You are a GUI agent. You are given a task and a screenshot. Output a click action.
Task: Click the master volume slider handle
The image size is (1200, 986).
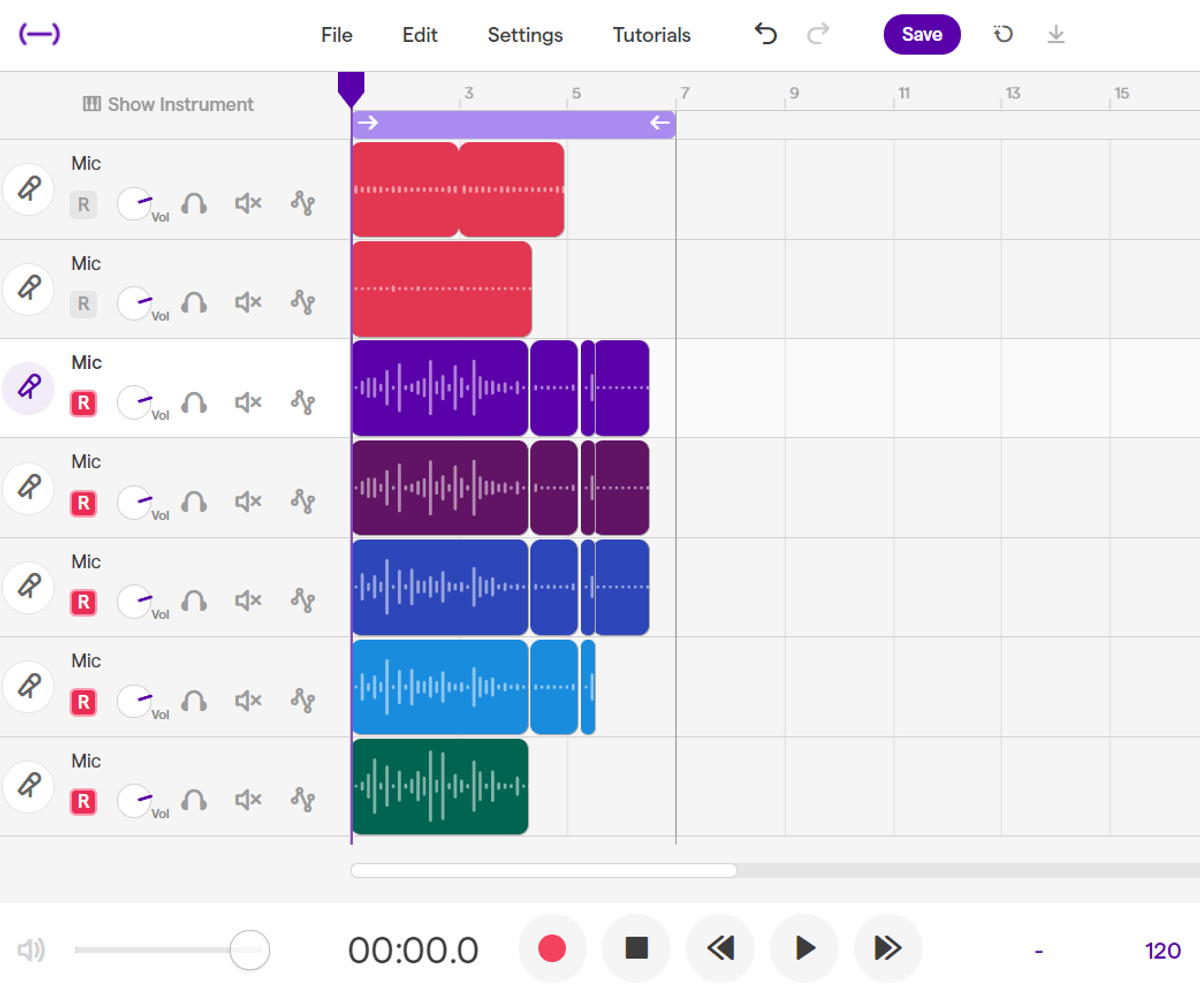coord(249,950)
